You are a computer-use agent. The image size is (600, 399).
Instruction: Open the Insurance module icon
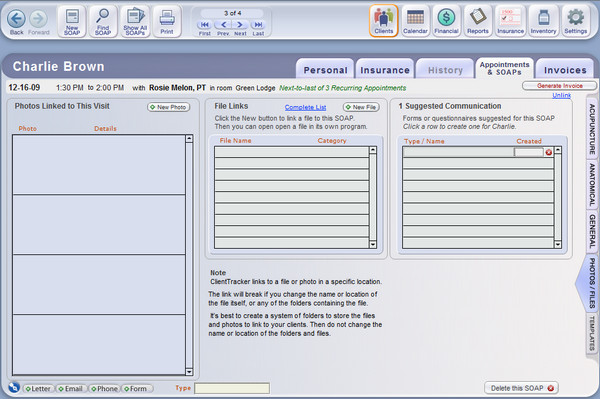point(510,21)
